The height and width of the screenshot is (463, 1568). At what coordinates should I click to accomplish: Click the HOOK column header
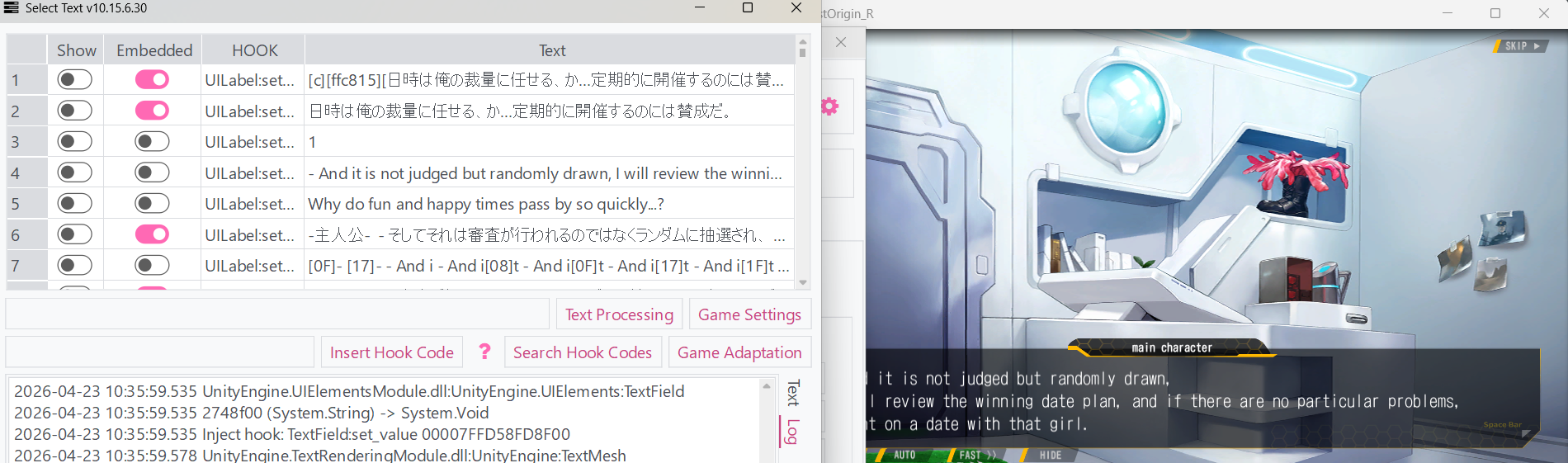(x=254, y=50)
